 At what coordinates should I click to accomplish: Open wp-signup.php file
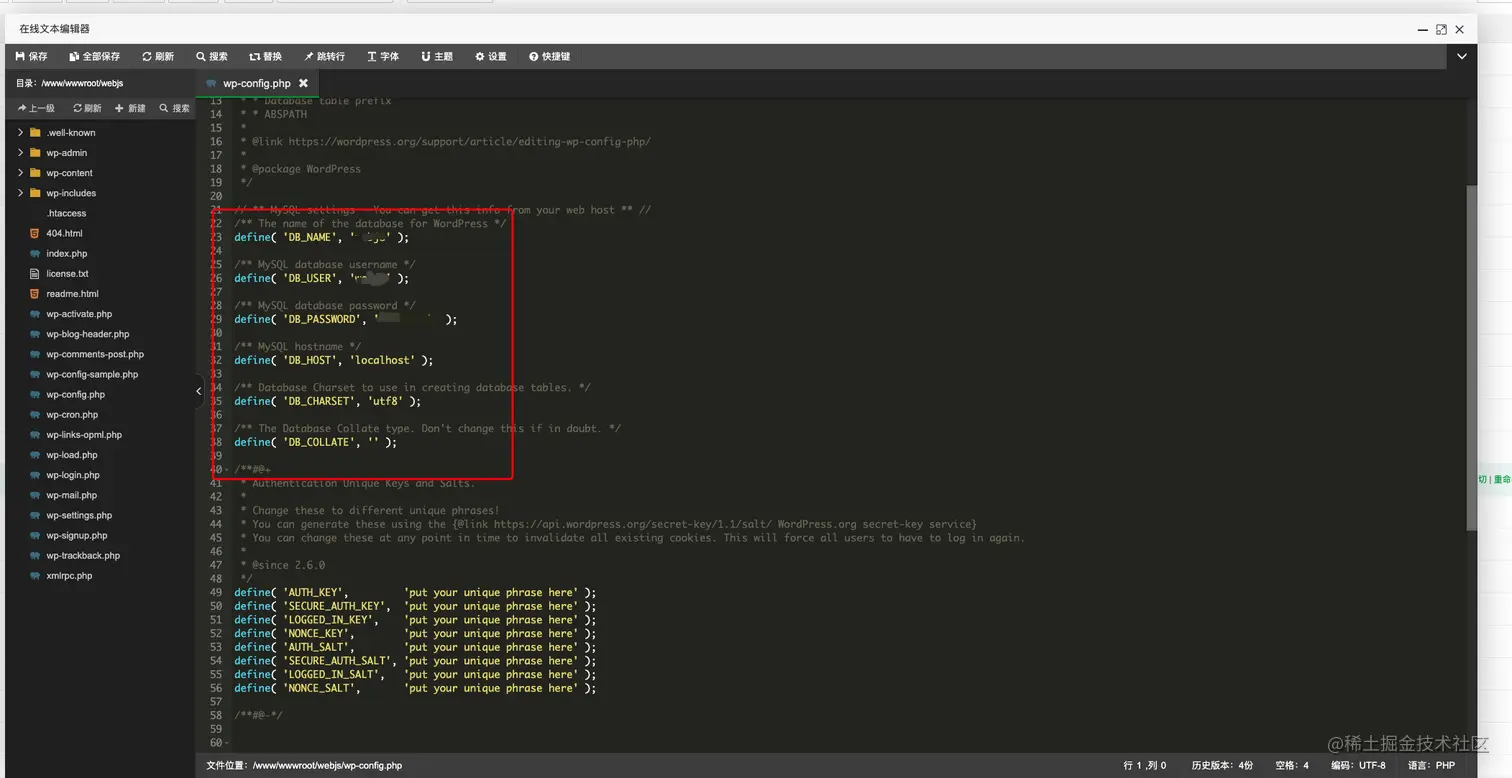click(x=77, y=536)
